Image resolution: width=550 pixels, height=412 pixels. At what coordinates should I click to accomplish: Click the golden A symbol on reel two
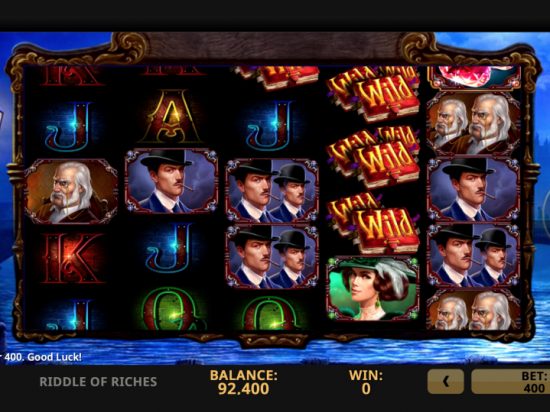point(171,117)
